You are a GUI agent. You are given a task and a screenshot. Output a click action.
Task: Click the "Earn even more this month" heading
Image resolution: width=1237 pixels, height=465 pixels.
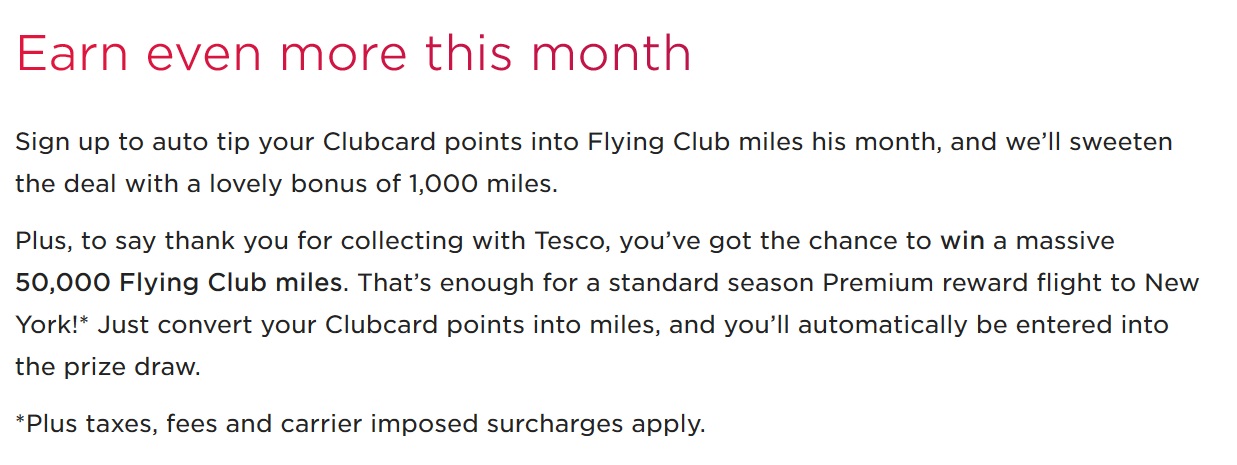coord(353,52)
